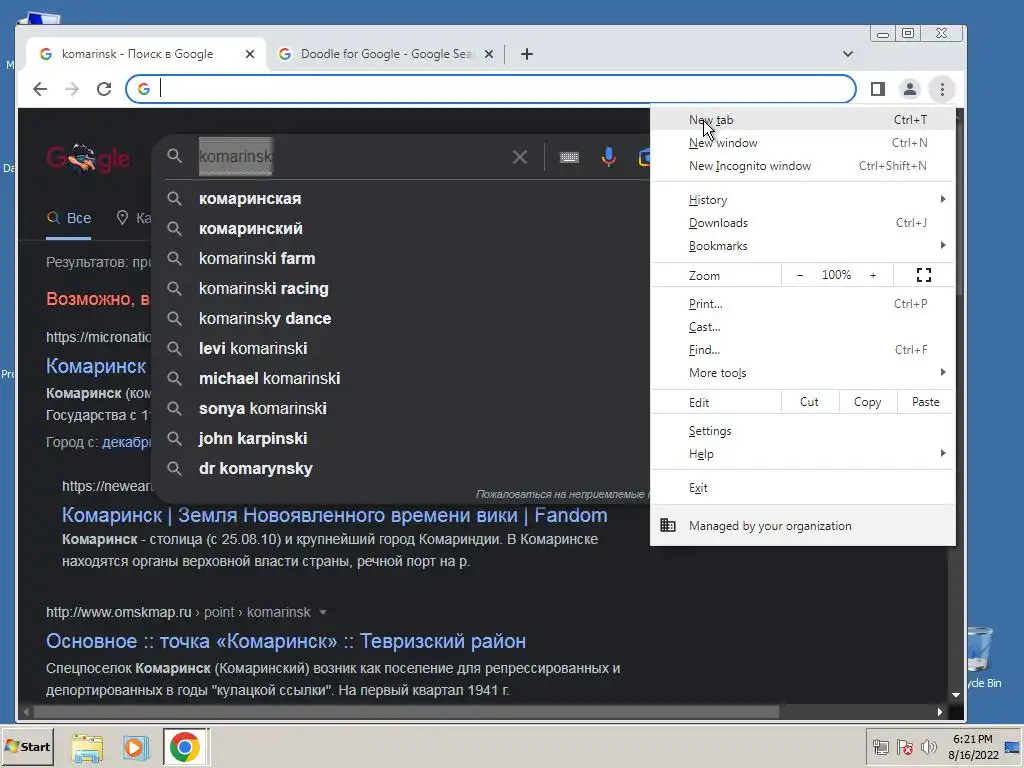Open Основное точка Комаринск Тевризский район link
The width and height of the screenshot is (1024, 768).
pos(285,641)
